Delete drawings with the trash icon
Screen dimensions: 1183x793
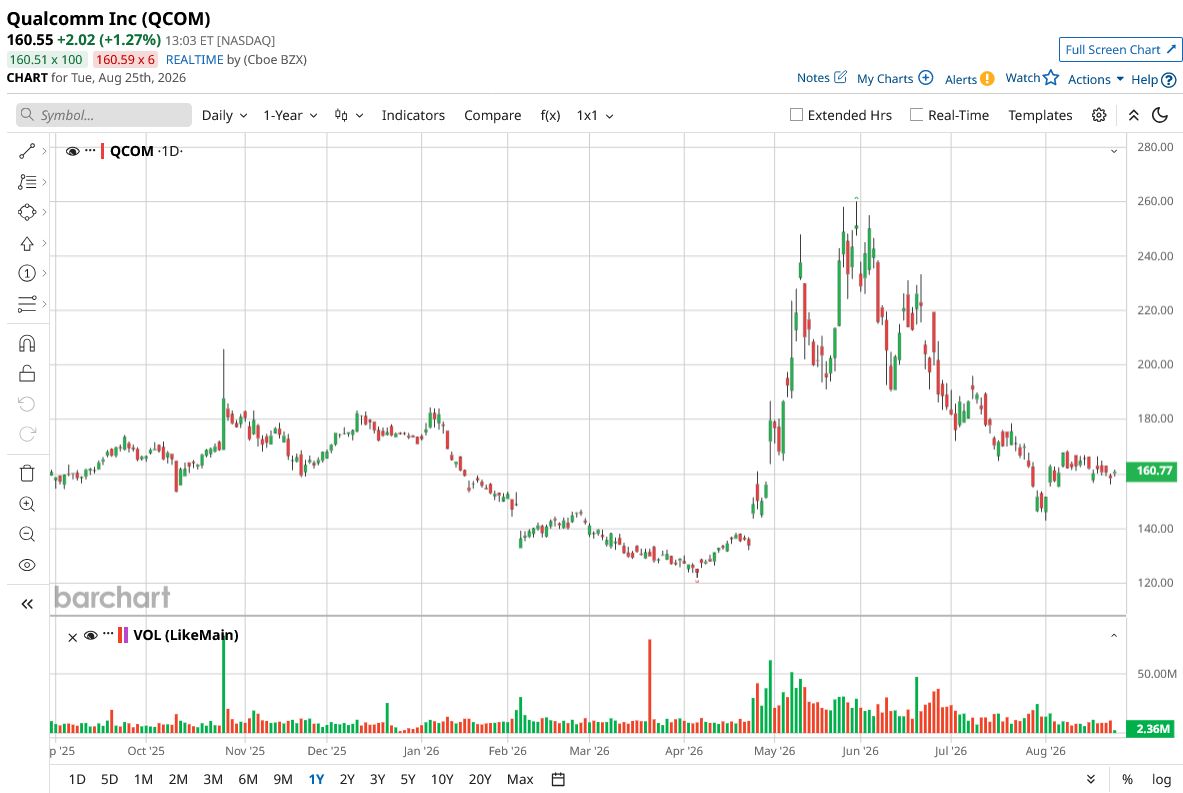[x=26, y=473]
